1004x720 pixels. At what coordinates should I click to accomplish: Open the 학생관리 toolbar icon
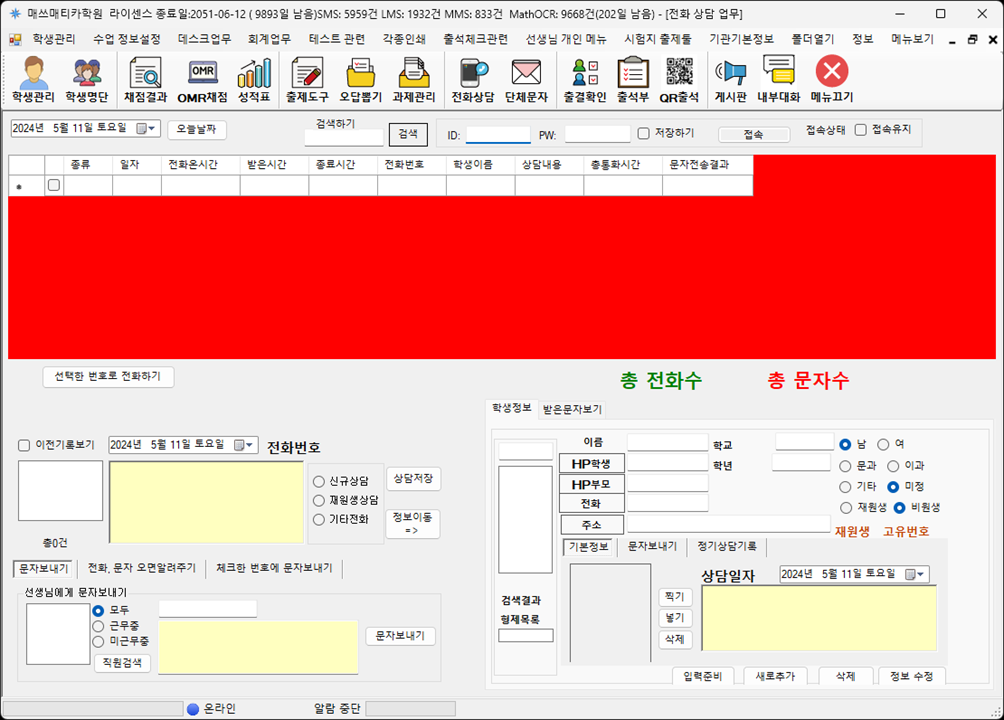(x=33, y=79)
